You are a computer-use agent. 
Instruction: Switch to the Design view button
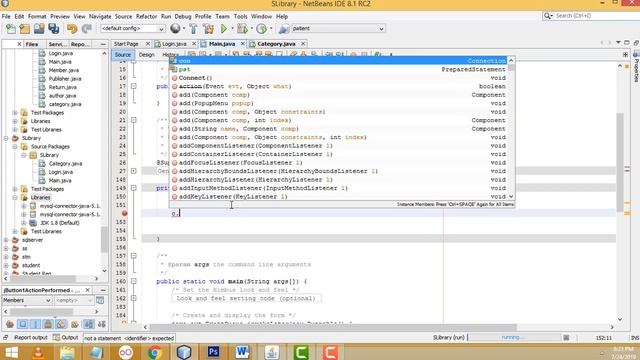point(147,55)
